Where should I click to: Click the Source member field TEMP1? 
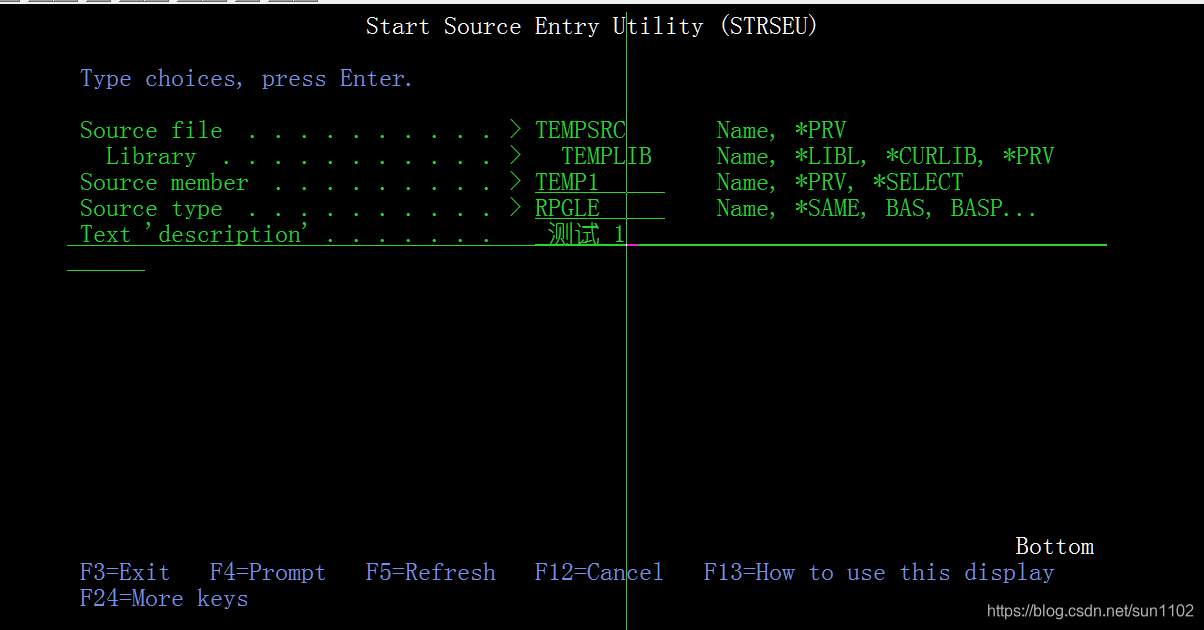(599, 183)
